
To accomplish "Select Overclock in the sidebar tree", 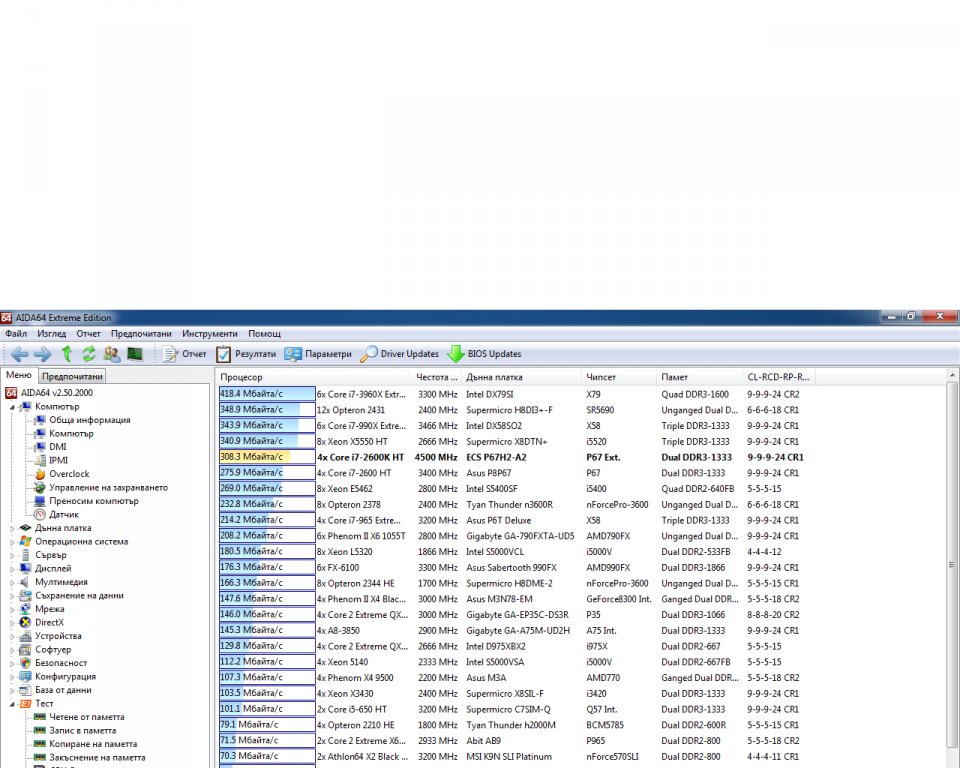I will point(69,474).
